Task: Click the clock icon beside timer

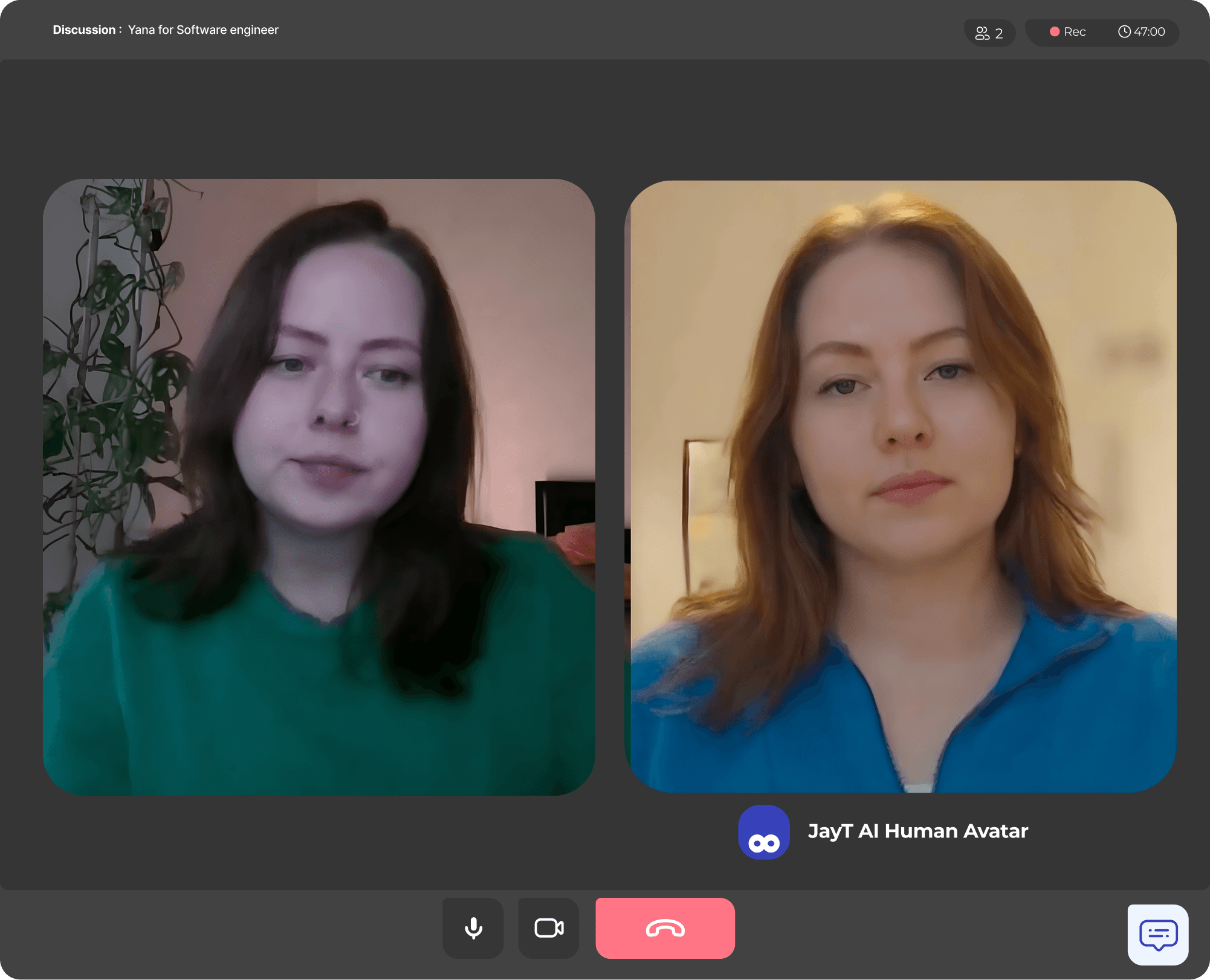Action: coord(1124,32)
